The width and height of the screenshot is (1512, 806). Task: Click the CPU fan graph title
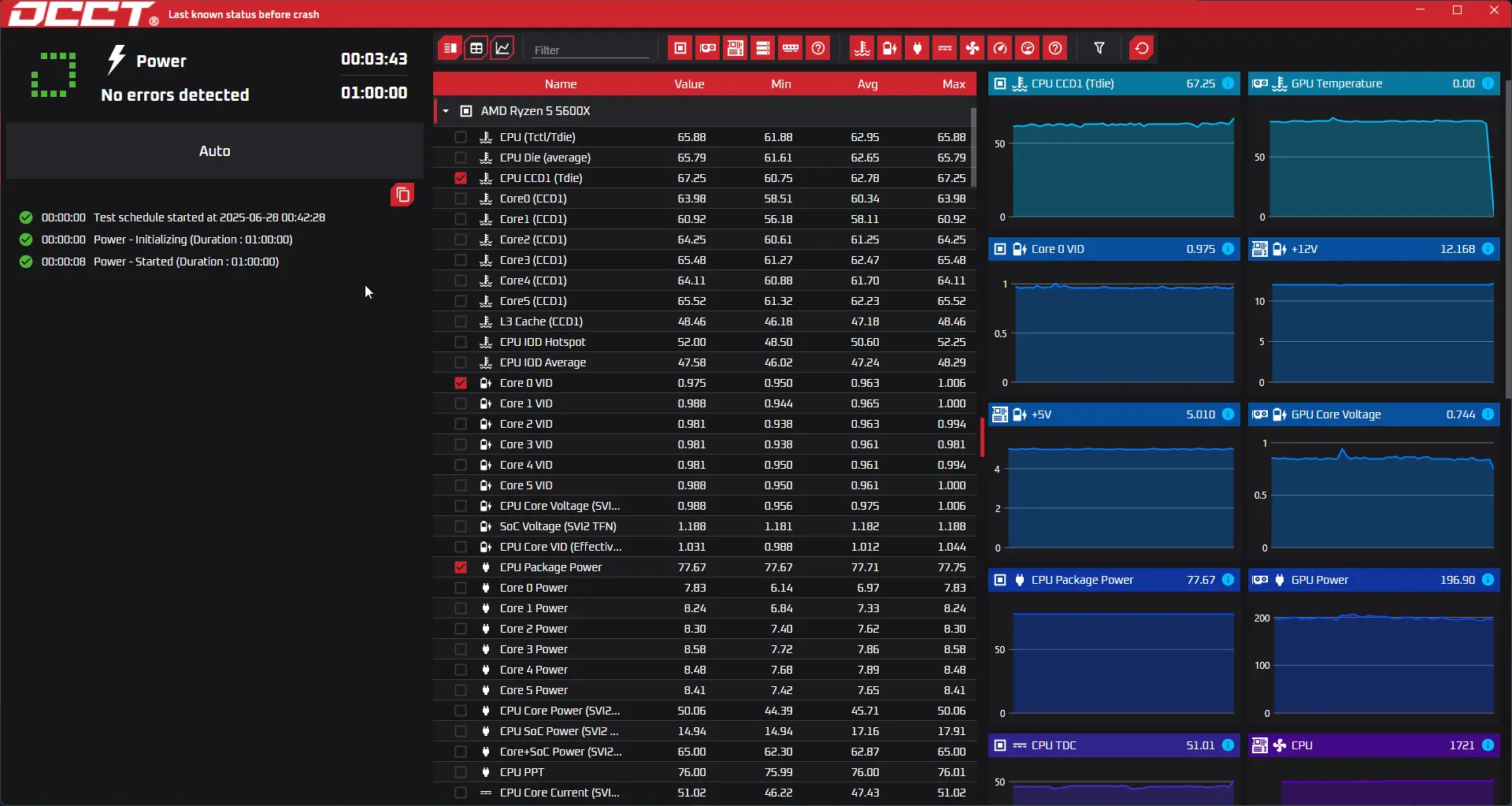(1302, 745)
